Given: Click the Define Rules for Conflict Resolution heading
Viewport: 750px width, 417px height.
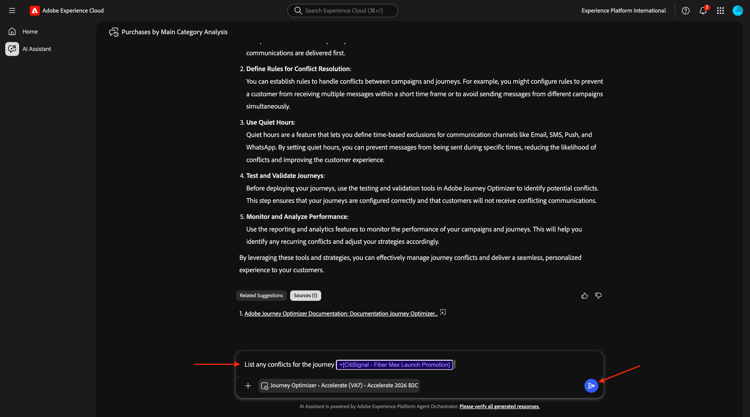Looking at the screenshot, I should [x=298, y=69].
